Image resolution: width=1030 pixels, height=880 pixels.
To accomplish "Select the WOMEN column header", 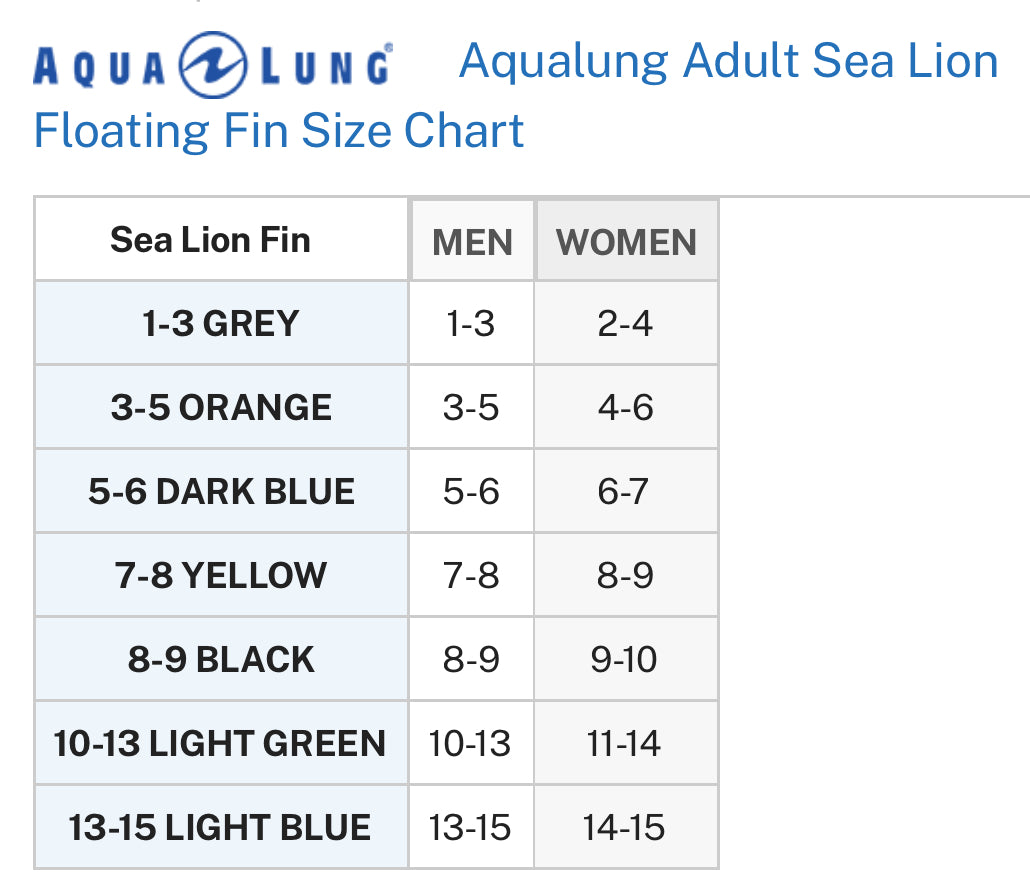I will pyautogui.click(x=626, y=242).
